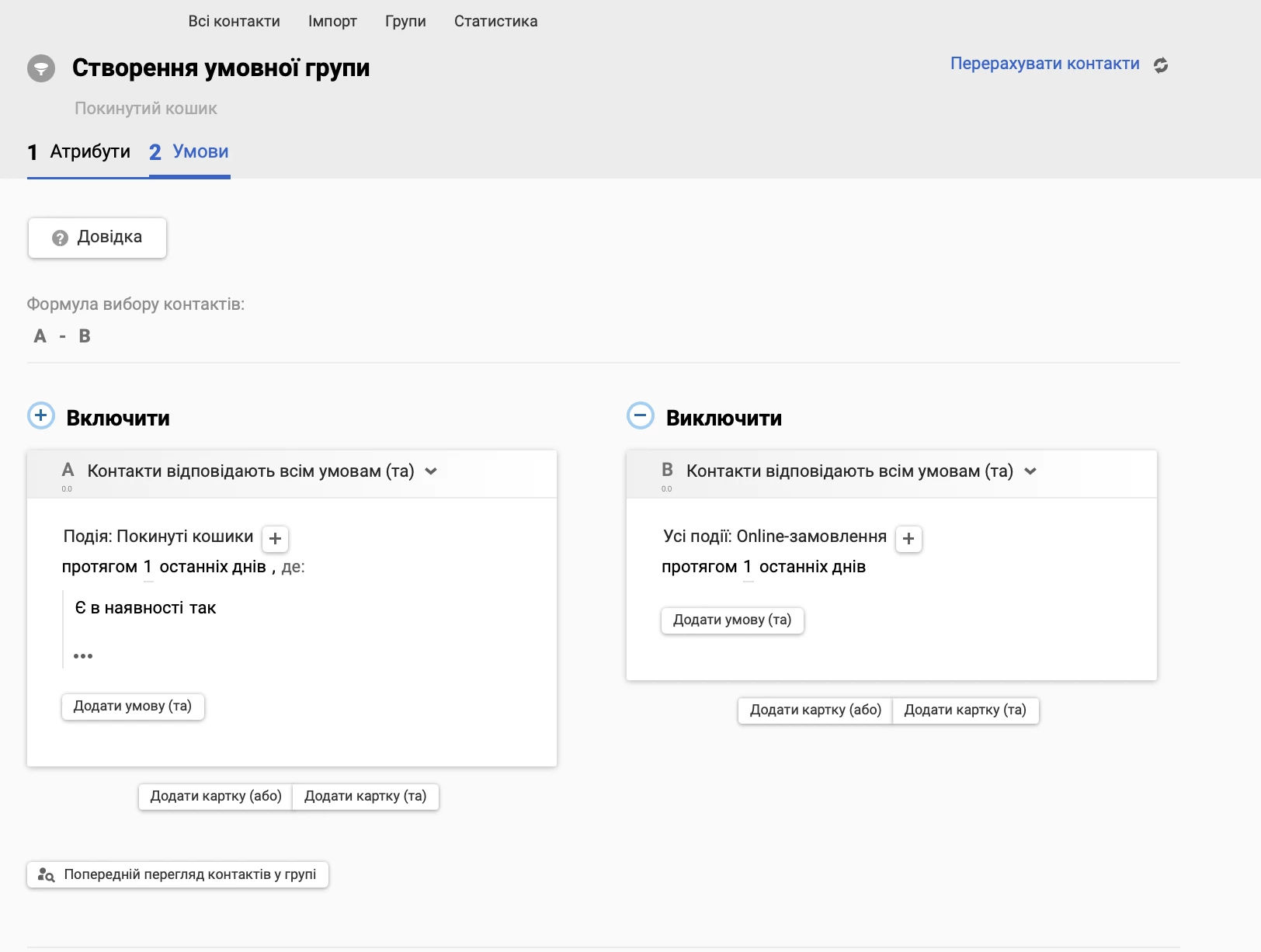
Task: Click останніх днів period text in card A
Action: (x=213, y=568)
